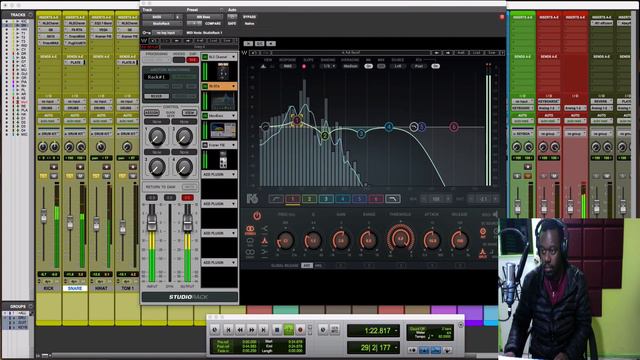
Task: Click the F6 previous preset arrow
Action: [x=436, y=53]
